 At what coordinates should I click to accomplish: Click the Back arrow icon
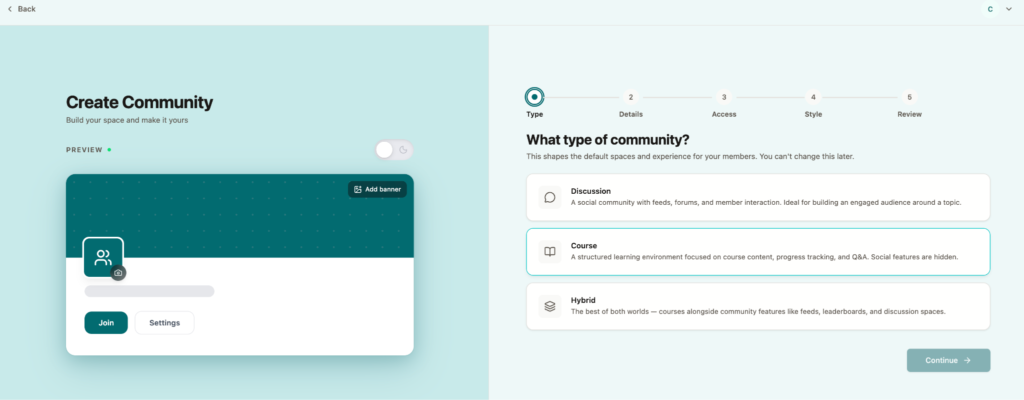pos(10,9)
